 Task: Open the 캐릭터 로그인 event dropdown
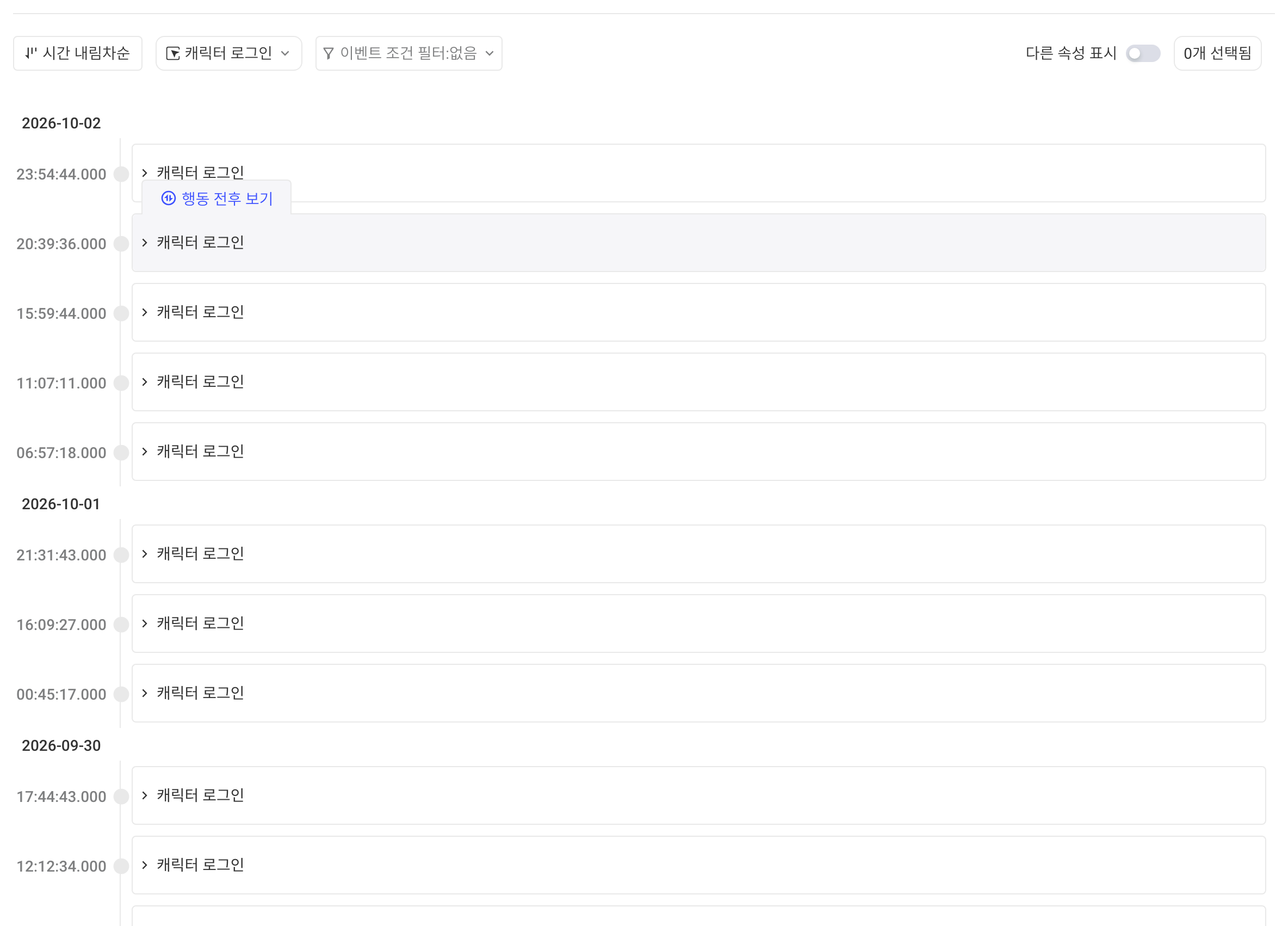click(229, 53)
